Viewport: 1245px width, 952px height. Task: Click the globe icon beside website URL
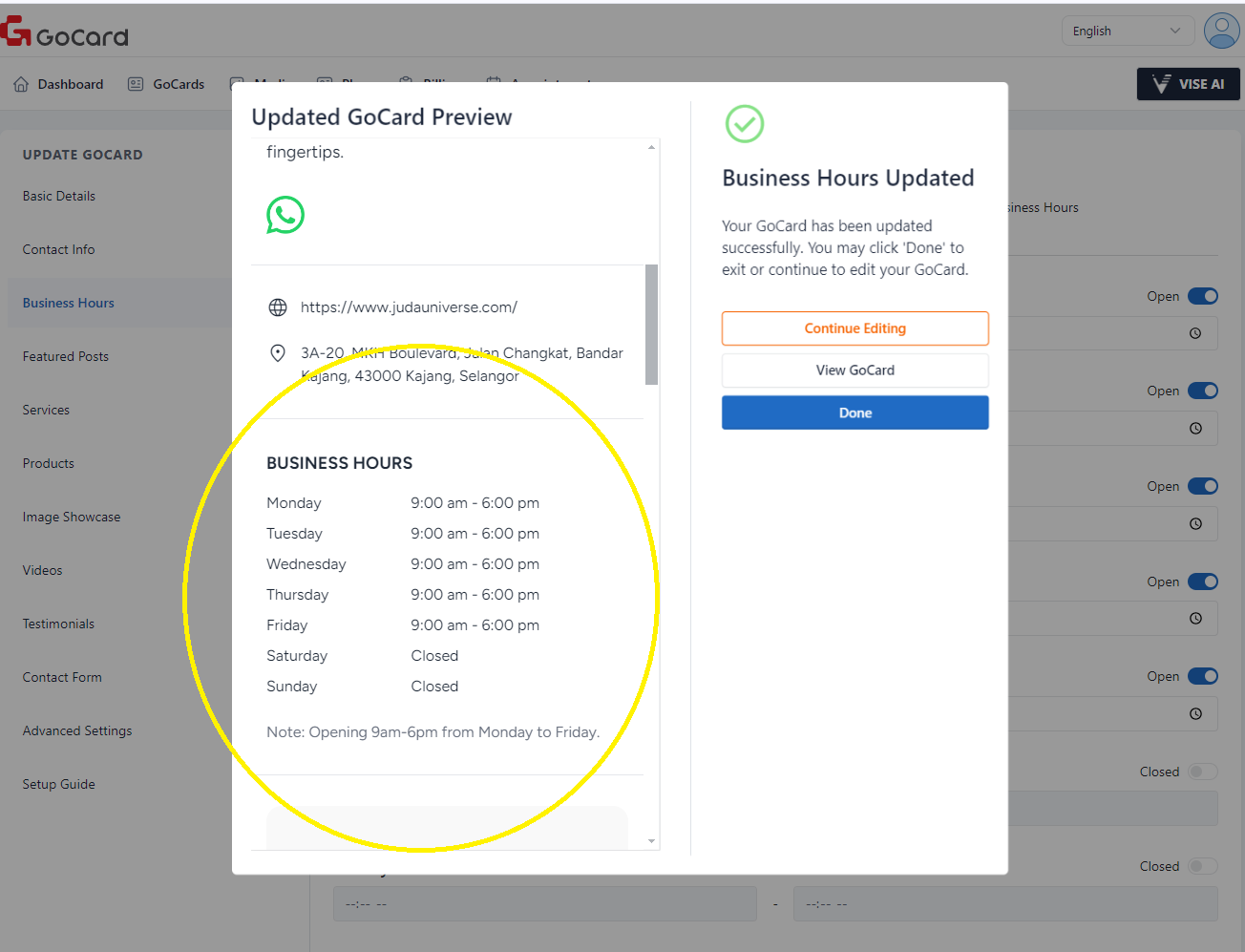click(x=278, y=307)
